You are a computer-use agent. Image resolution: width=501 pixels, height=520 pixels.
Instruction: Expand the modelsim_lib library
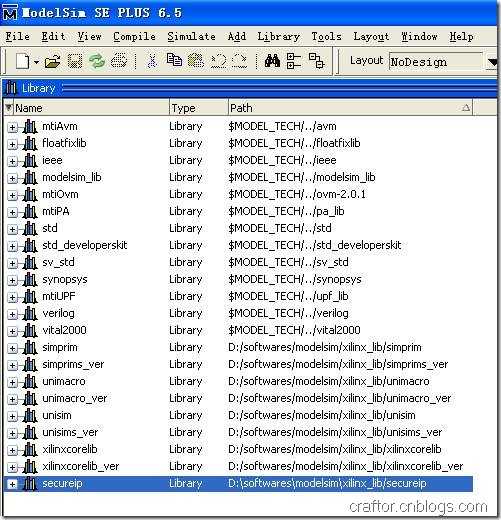[x=12, y=178]
